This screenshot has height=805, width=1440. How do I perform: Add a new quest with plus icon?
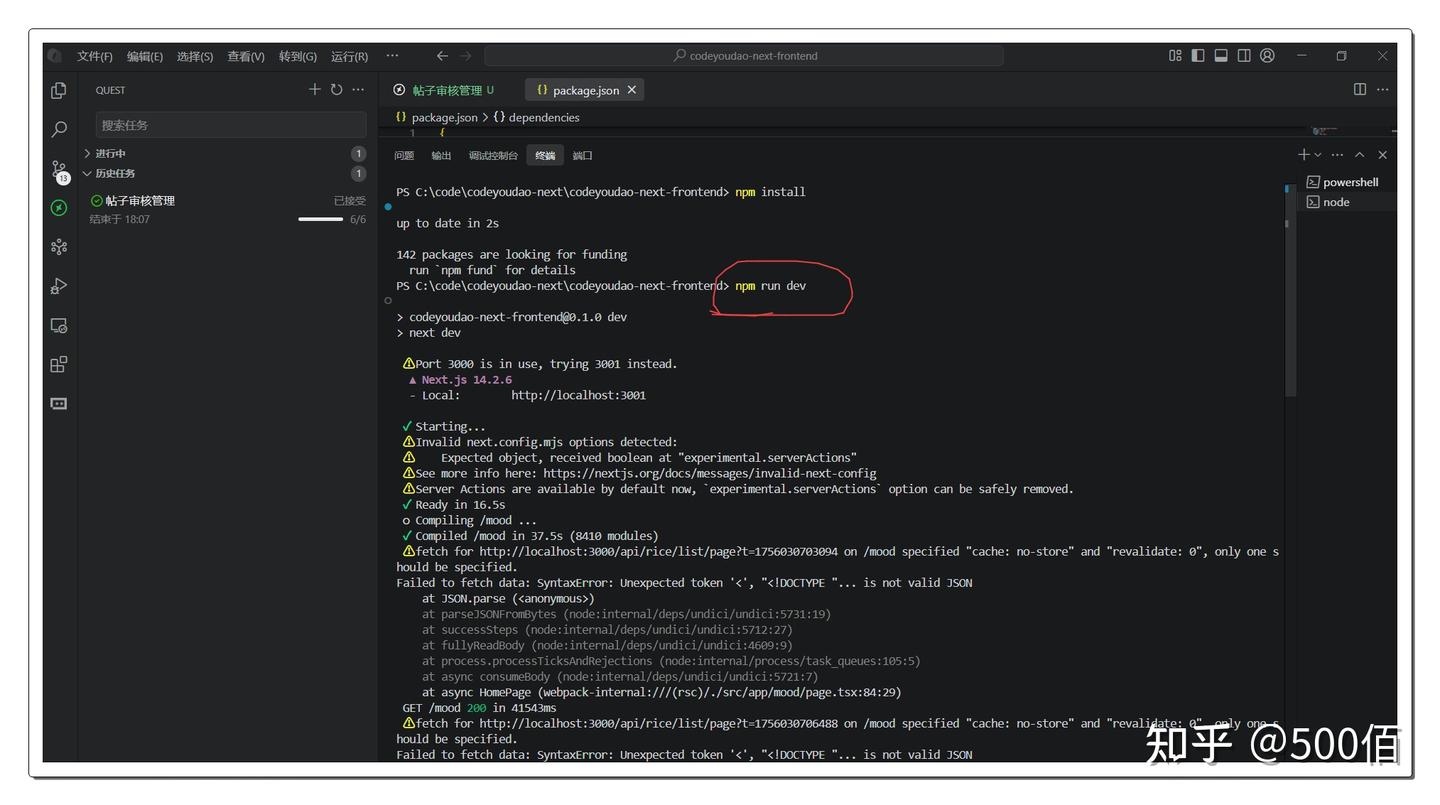315,90
